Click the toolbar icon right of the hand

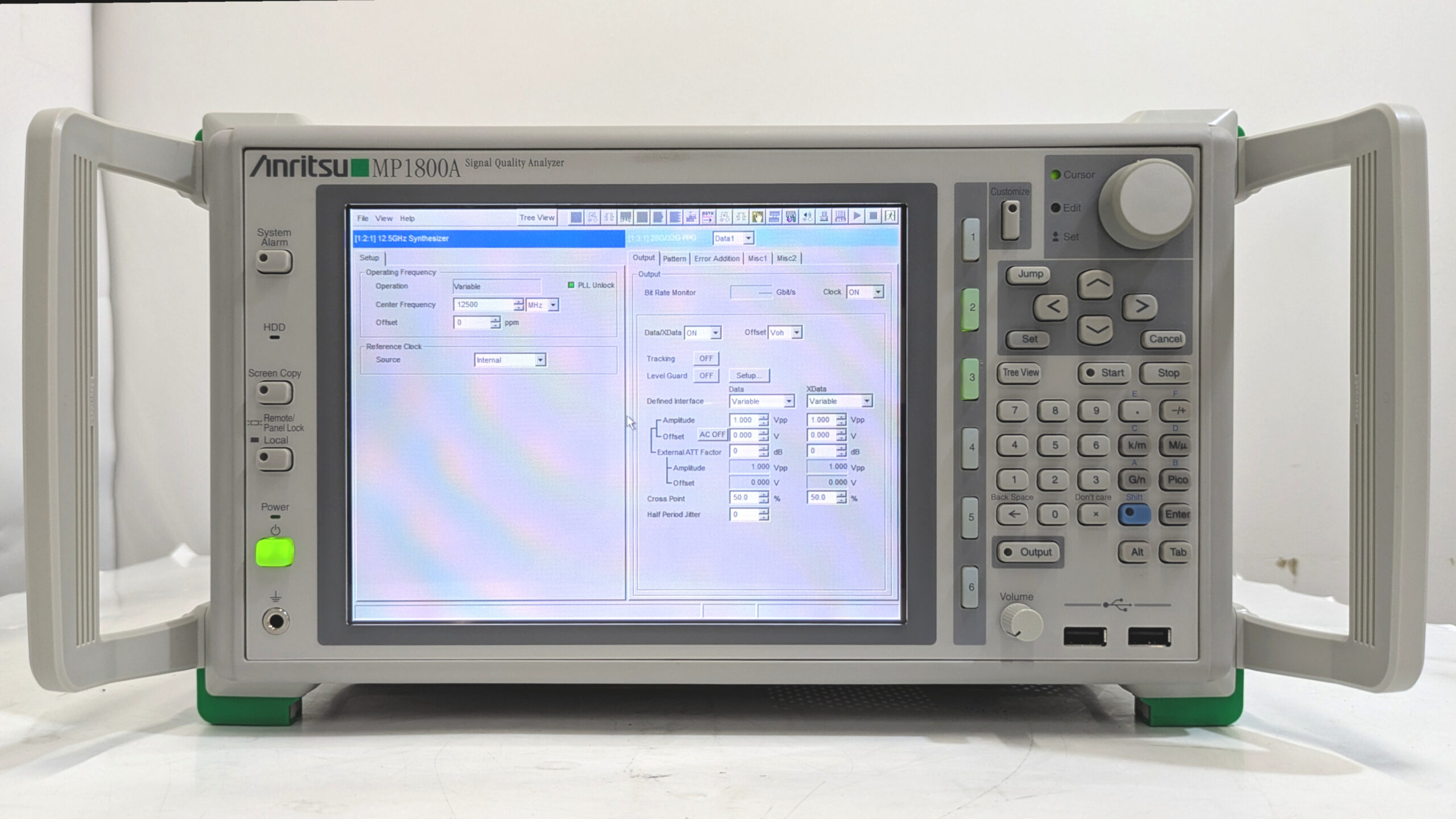click(774, 217)
